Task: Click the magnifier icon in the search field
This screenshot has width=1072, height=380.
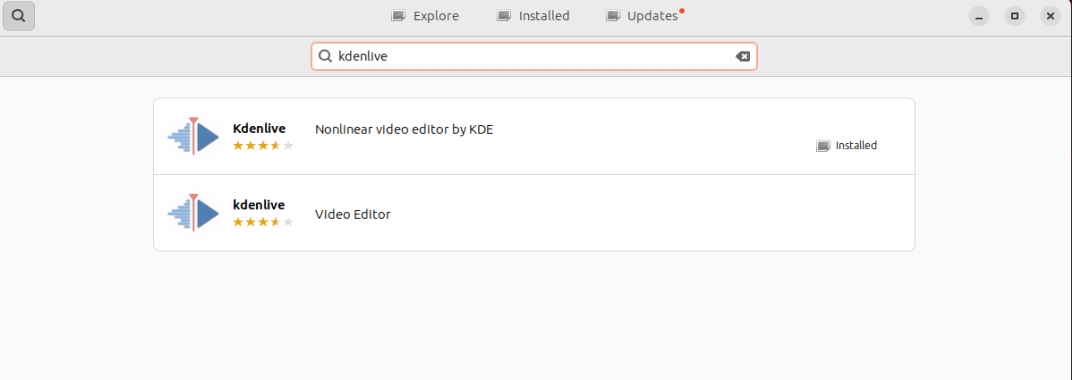Action: pyautogui.click(x=325, y=57)
